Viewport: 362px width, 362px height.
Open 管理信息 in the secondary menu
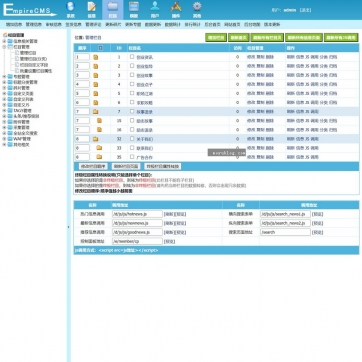point(34,25)
